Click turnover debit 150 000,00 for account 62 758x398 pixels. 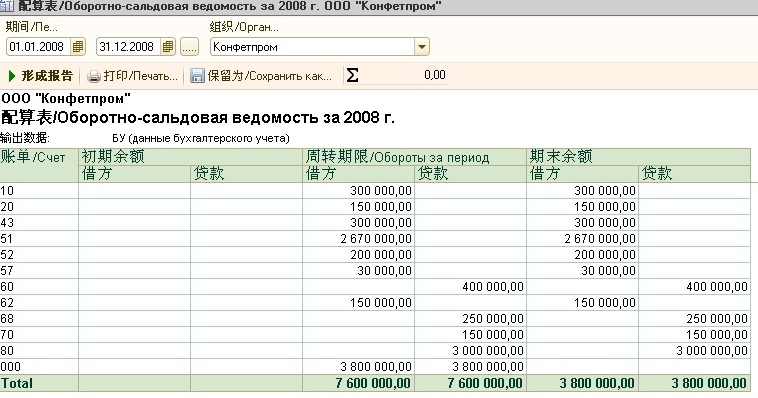(380, 302)
